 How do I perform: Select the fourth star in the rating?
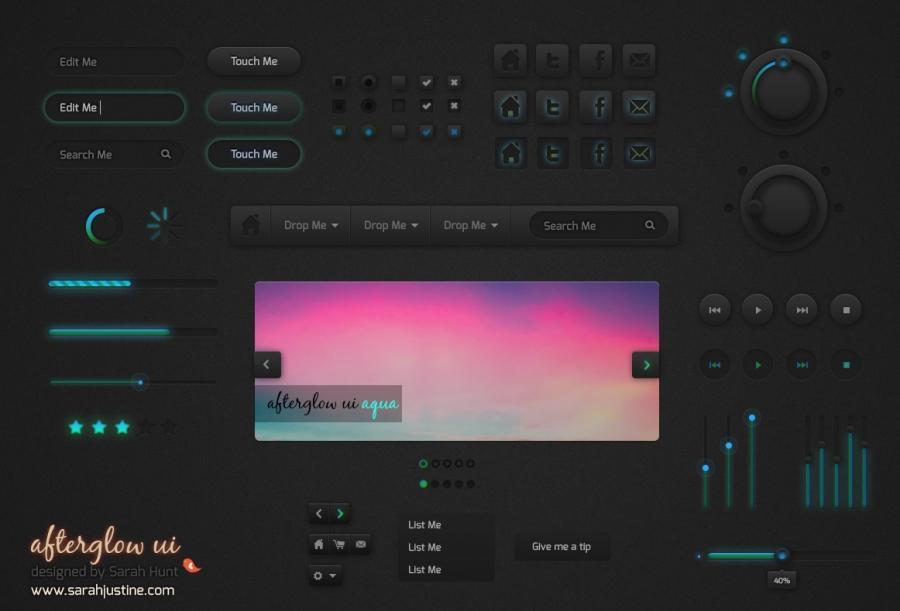coord(146,427)
